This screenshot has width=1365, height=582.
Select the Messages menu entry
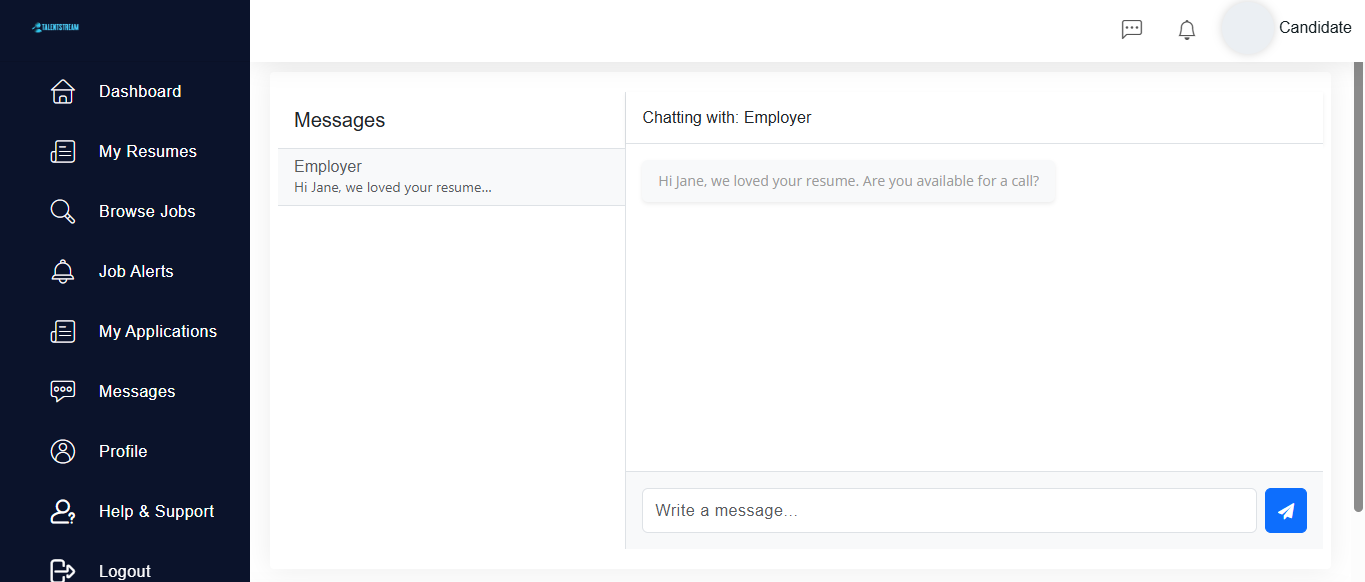tap(137, 391)
